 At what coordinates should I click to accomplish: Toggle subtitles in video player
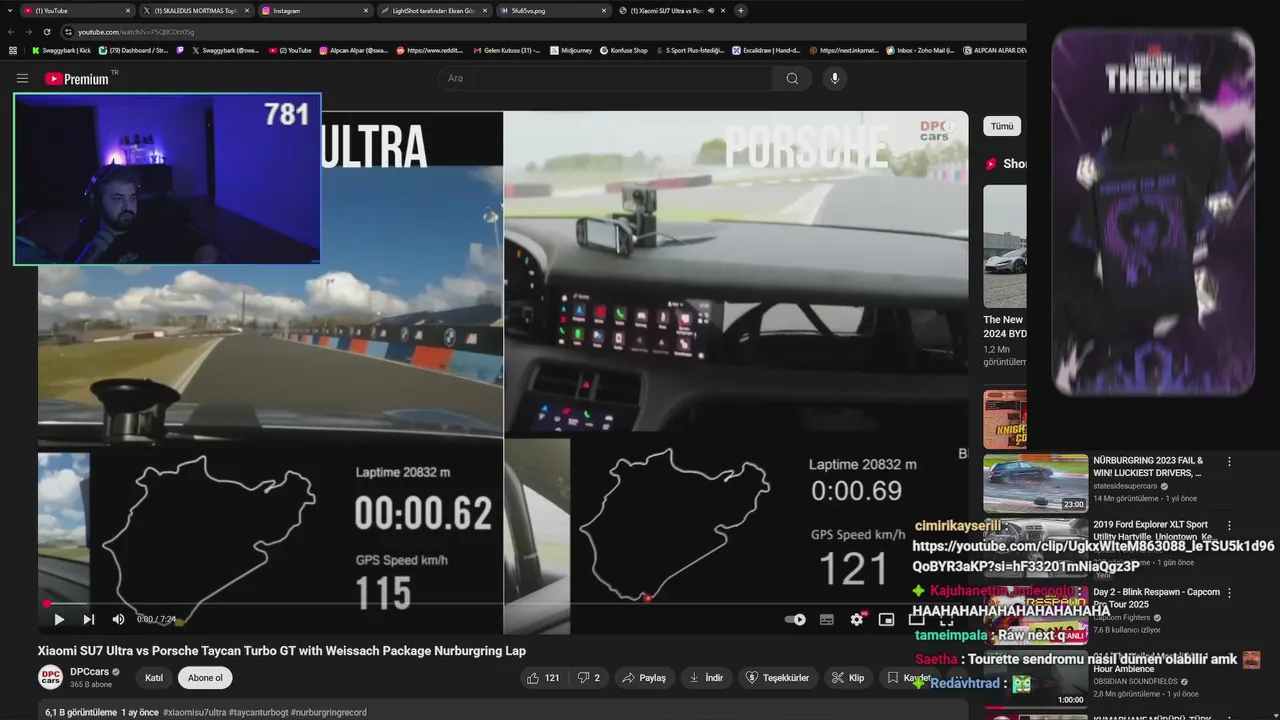827,619
